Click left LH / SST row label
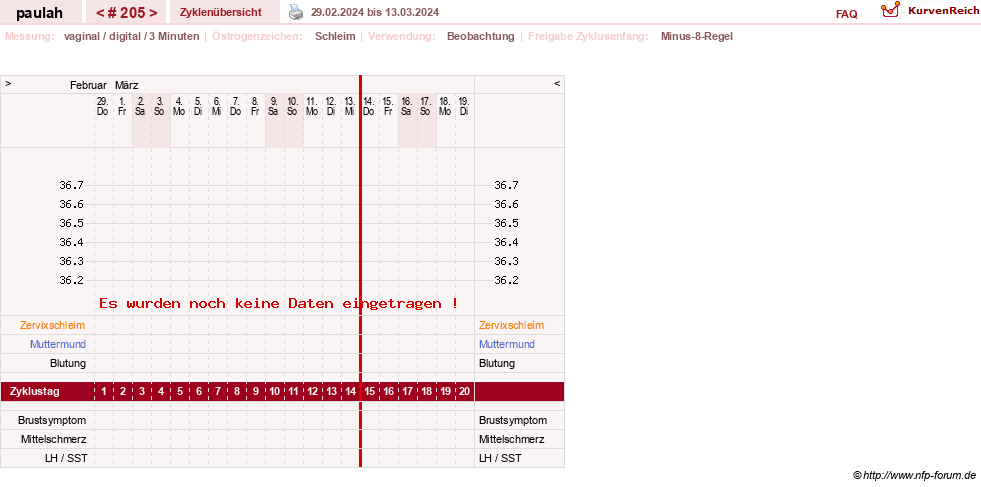Viewport: 981px width, 487px height. [66, 458]
